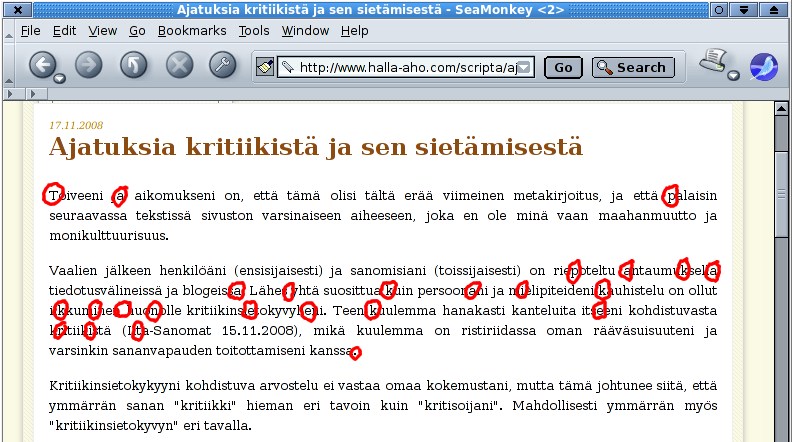Click the vertical scrollbar thumb
This screenshot has height=442, width=792.
coord(781,194)
